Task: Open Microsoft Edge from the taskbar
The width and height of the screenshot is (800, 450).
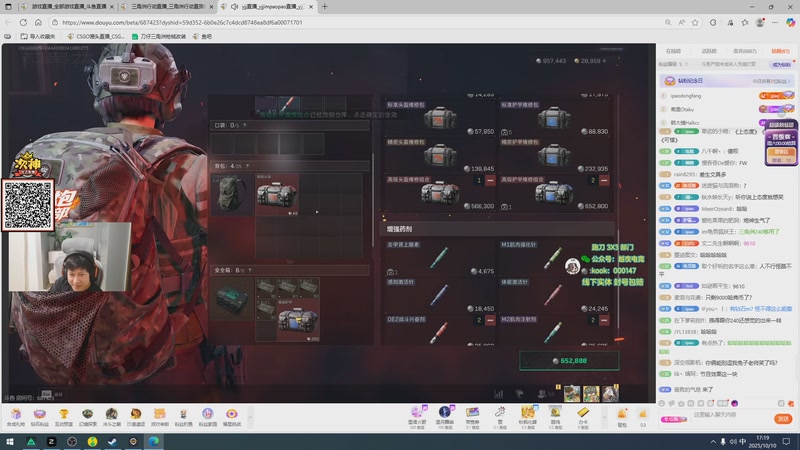Action: pos(154,442)
